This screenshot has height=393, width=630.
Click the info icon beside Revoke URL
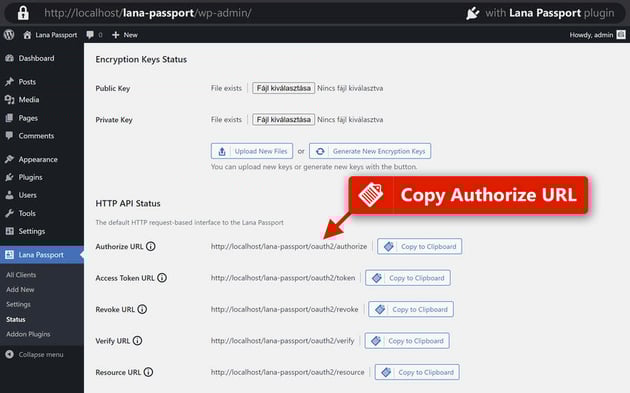coord(142,309)
